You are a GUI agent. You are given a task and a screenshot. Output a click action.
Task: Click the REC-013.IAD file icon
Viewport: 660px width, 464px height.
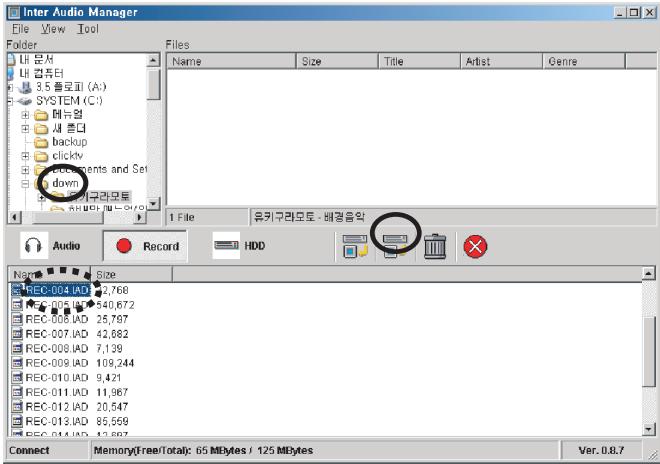point(17,421)
